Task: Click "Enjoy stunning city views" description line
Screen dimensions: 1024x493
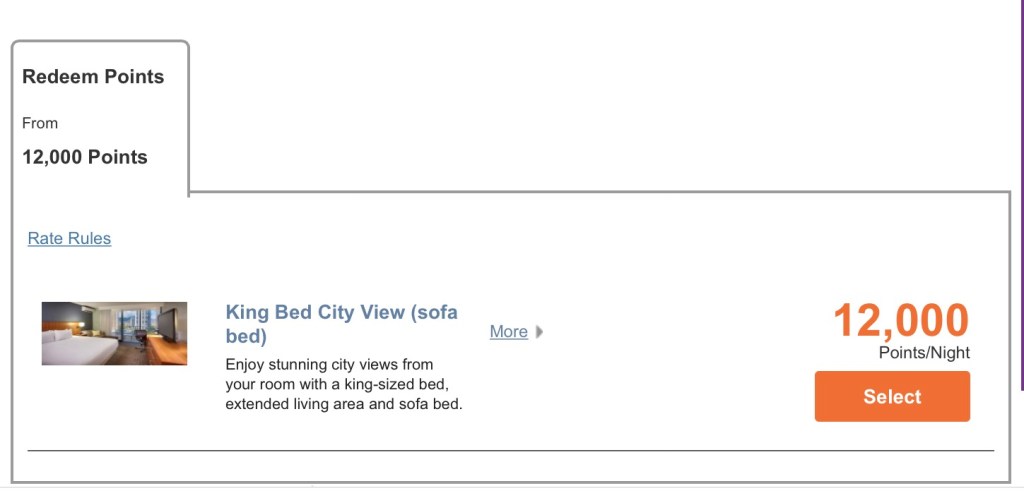Action: (329, 365)
